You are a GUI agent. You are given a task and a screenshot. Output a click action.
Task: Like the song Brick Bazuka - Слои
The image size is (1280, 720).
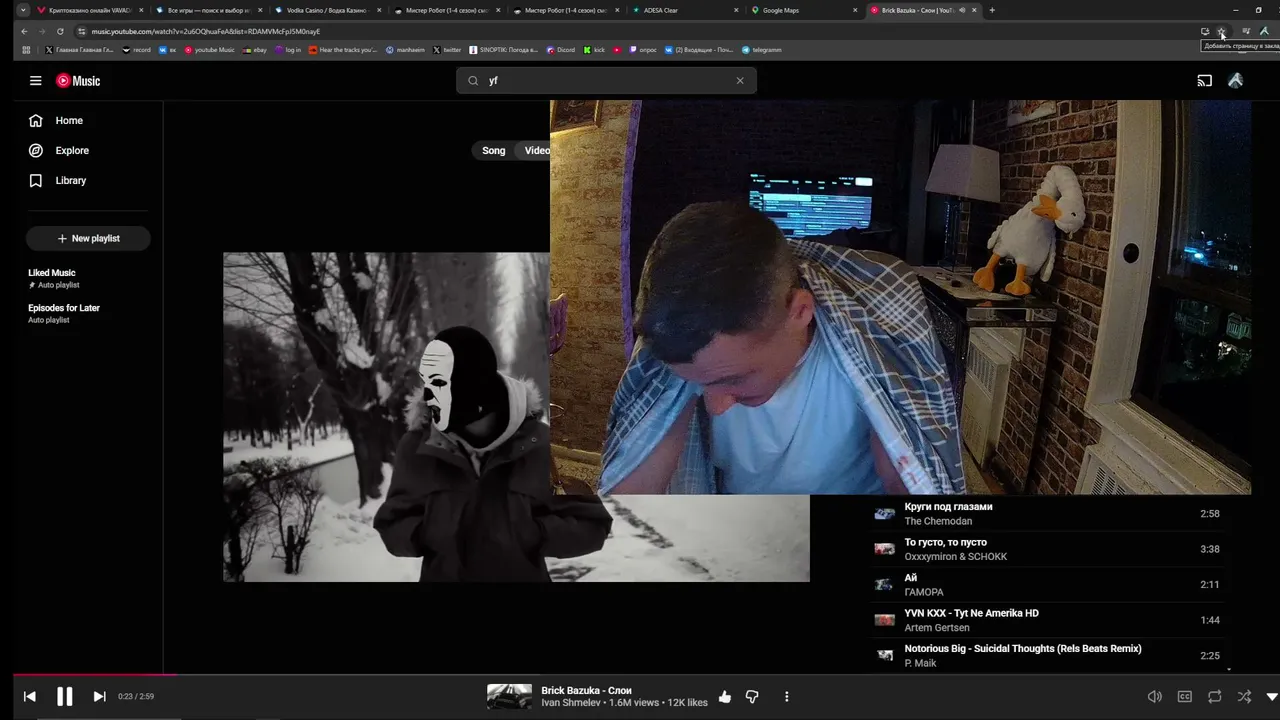[725, 697]
